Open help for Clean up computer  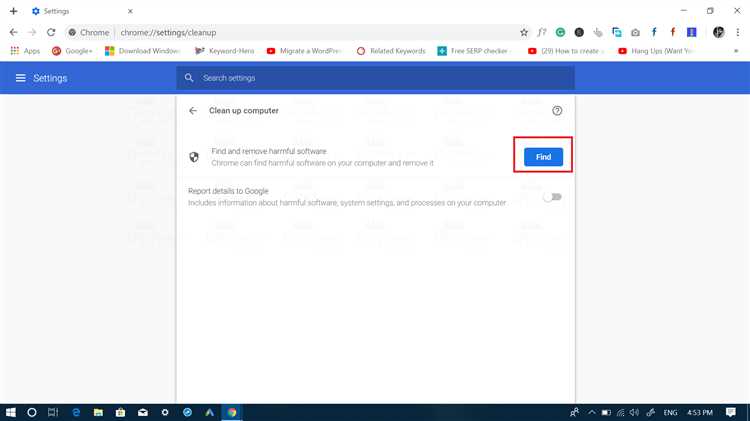coord(557,111)
